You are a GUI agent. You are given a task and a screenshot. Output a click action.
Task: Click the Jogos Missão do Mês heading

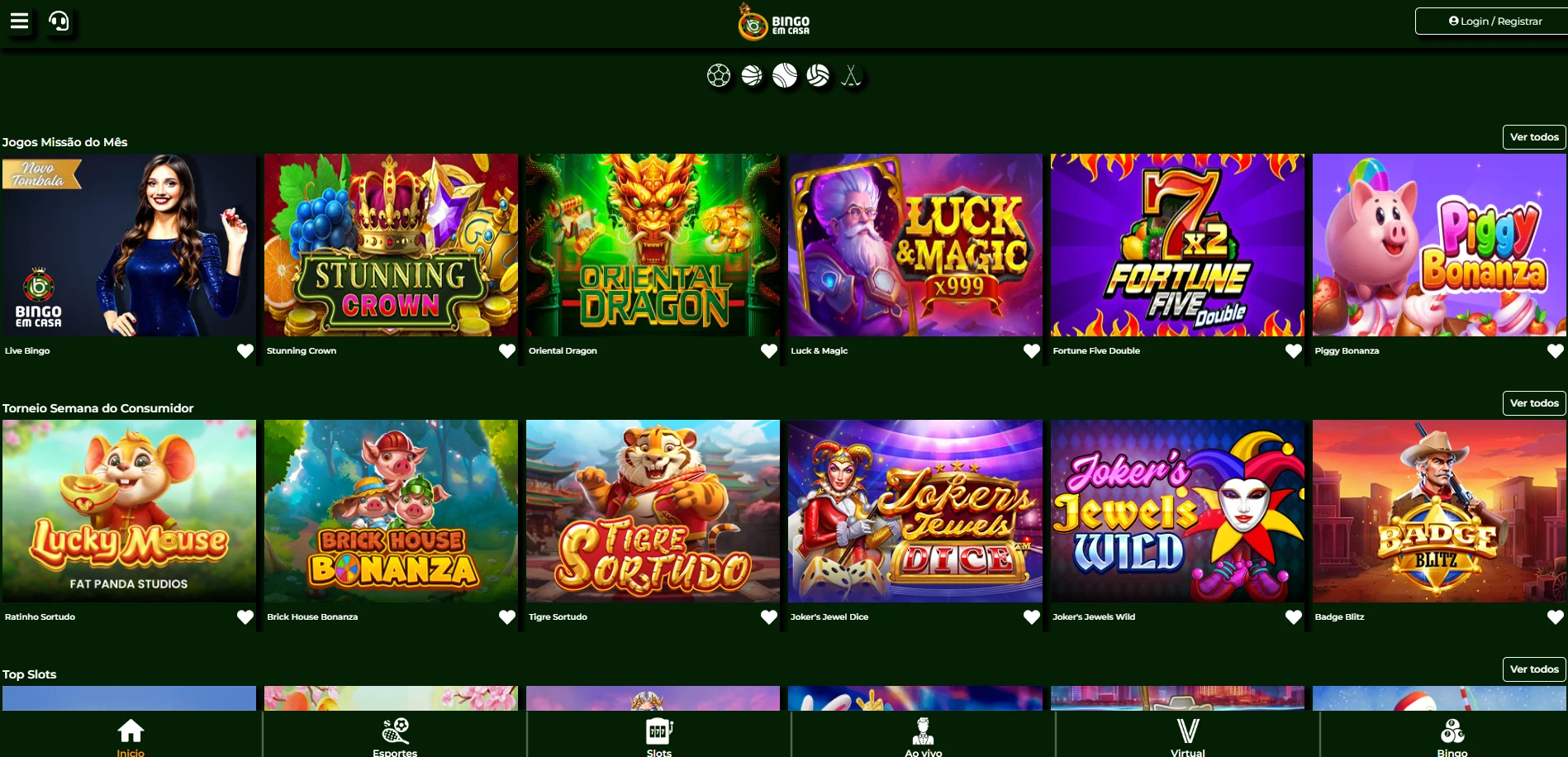coord(65,142)
